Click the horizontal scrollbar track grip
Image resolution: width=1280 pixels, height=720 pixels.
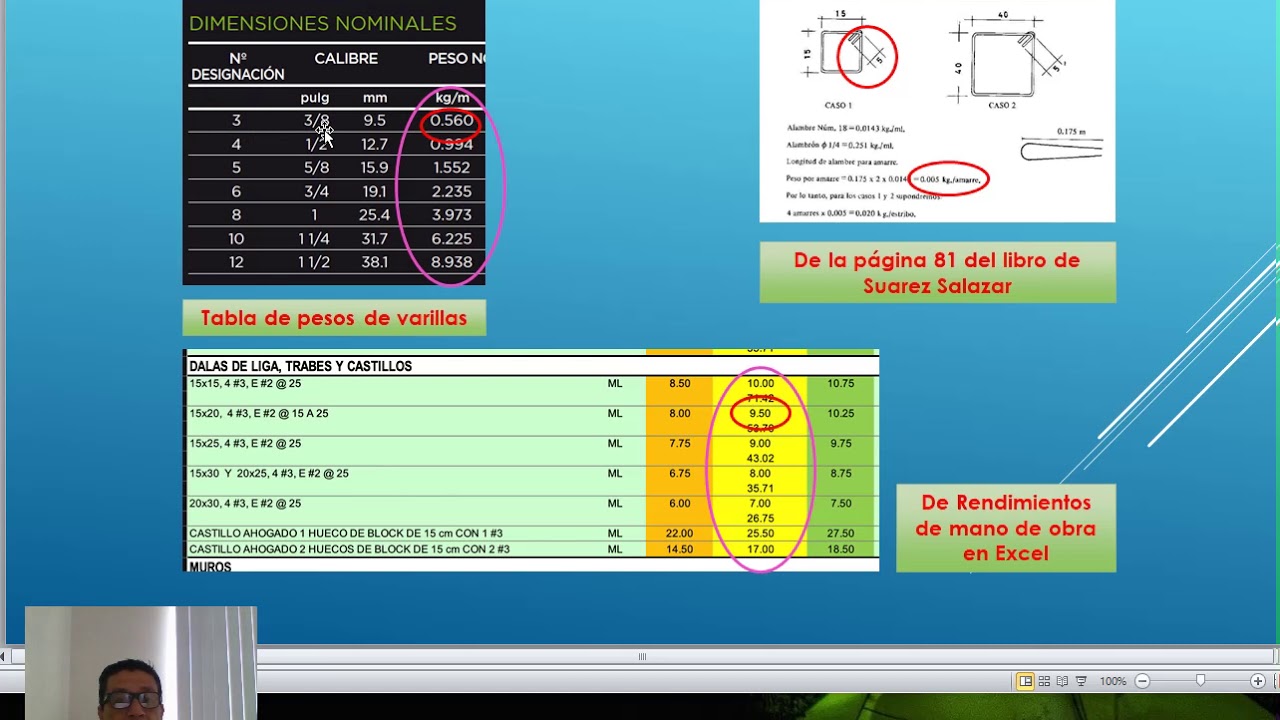pos(642,657)
